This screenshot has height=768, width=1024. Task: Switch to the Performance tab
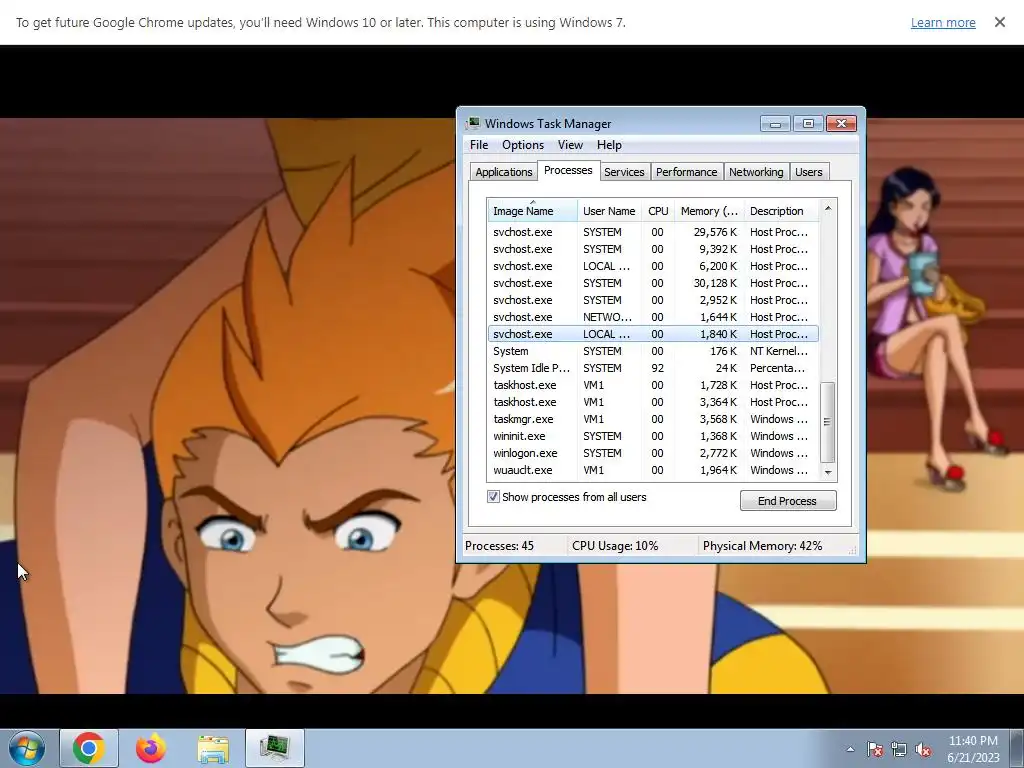[686, 172]
